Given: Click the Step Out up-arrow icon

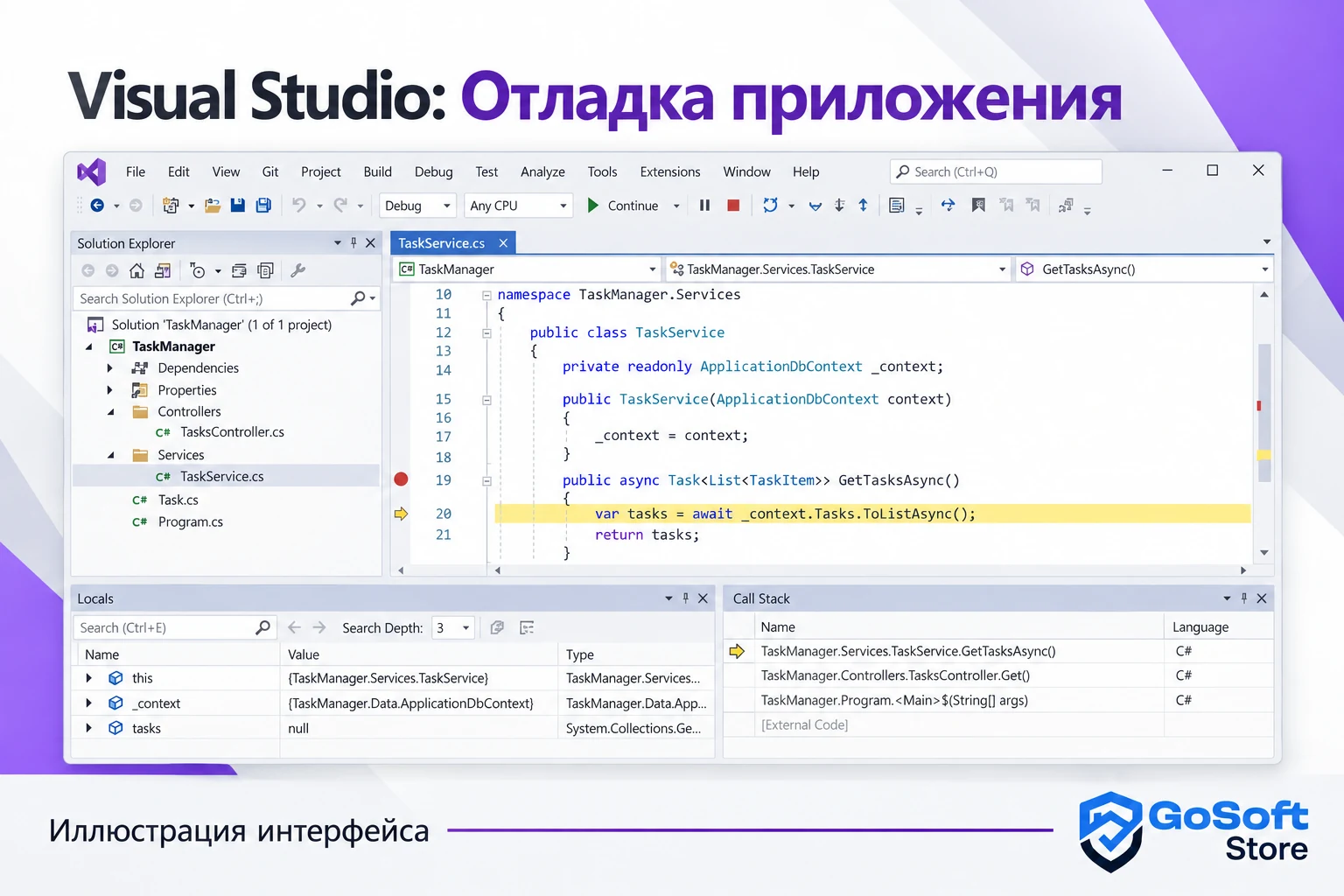Looking at the screenshot, I should click(863, 206).
